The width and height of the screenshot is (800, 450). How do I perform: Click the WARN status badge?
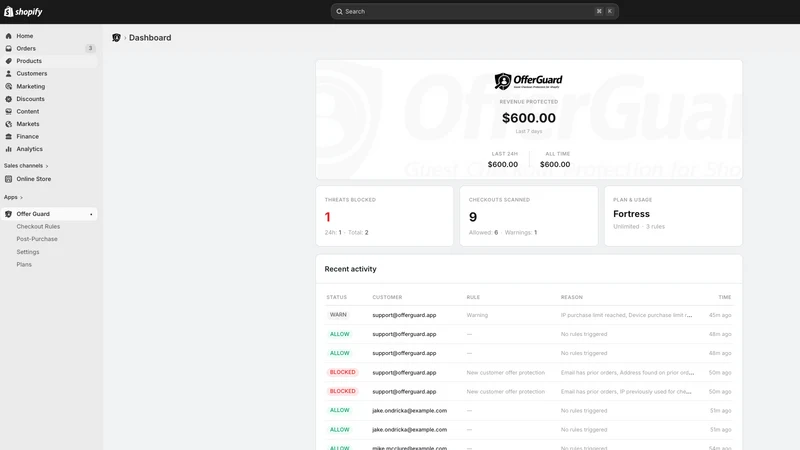click(x=338, y=315)
